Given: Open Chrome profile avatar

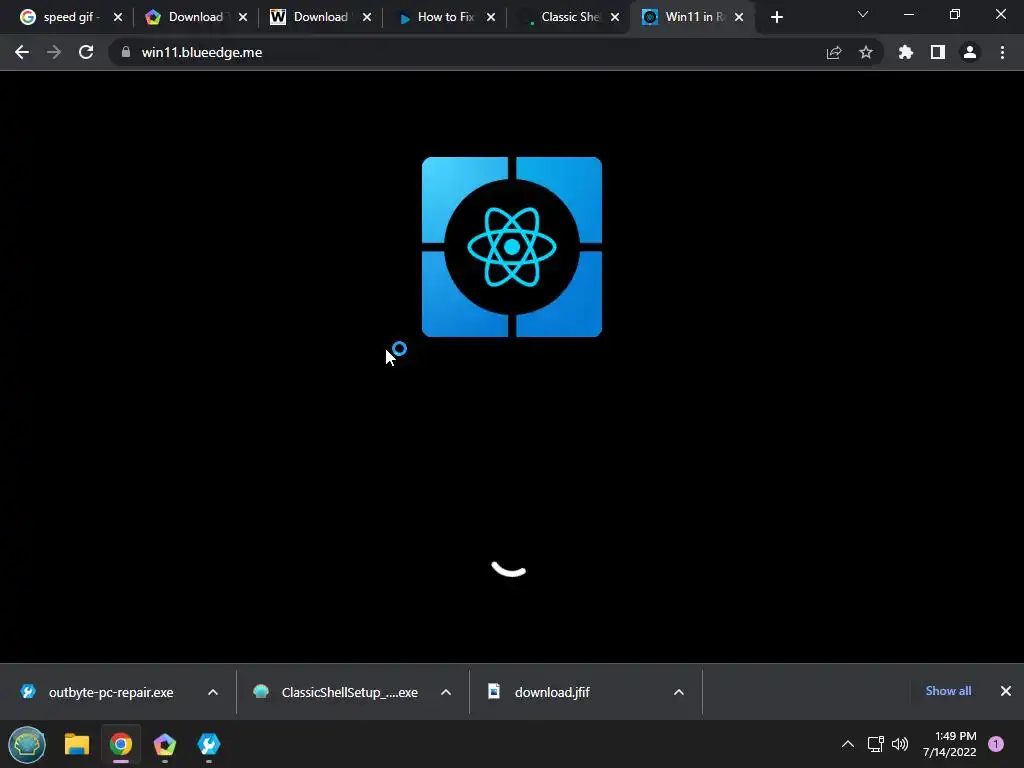Looking at the screenshot, I should point(970,52).
